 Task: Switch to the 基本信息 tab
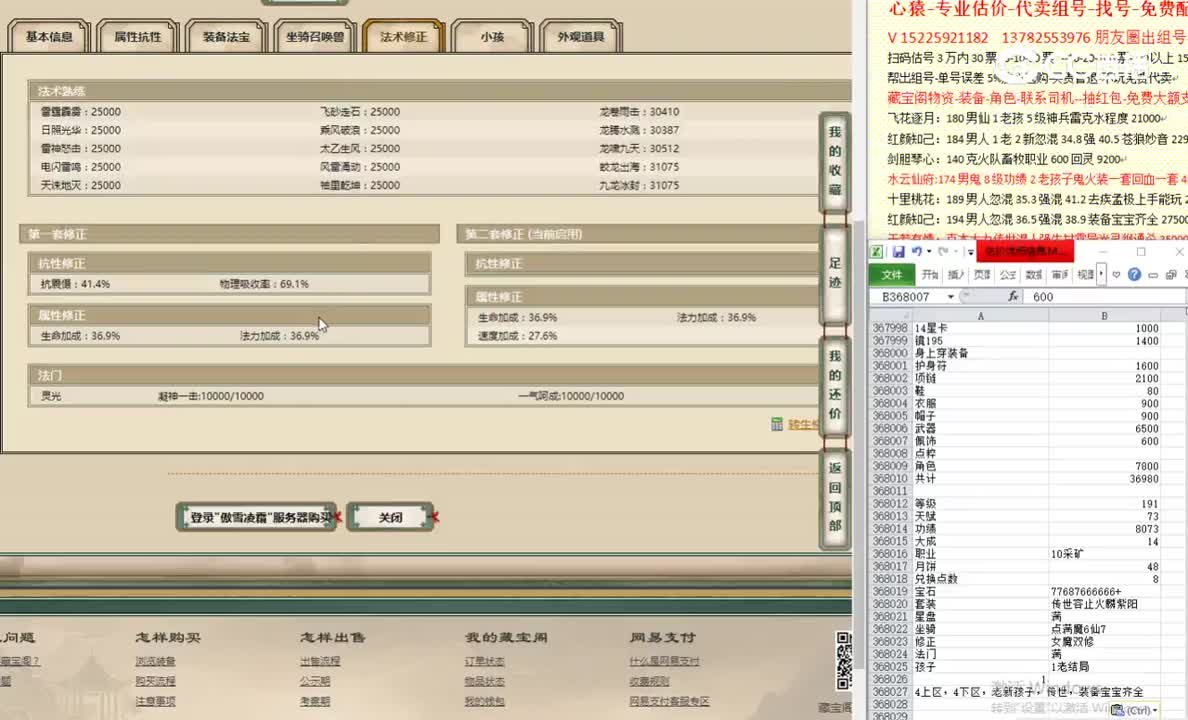point(47,35)
